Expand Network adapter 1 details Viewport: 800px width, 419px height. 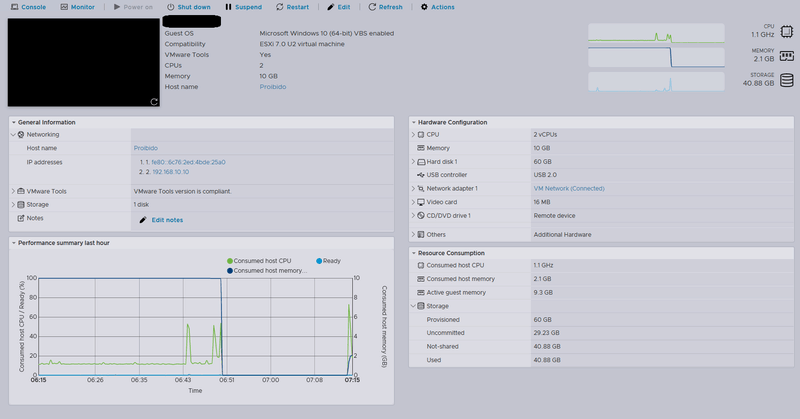click(413, 188)
